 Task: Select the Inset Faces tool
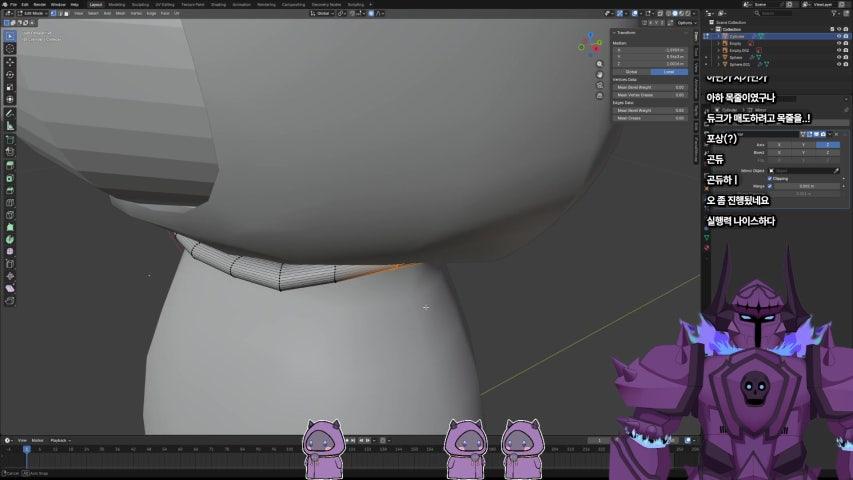pos(10,179)
